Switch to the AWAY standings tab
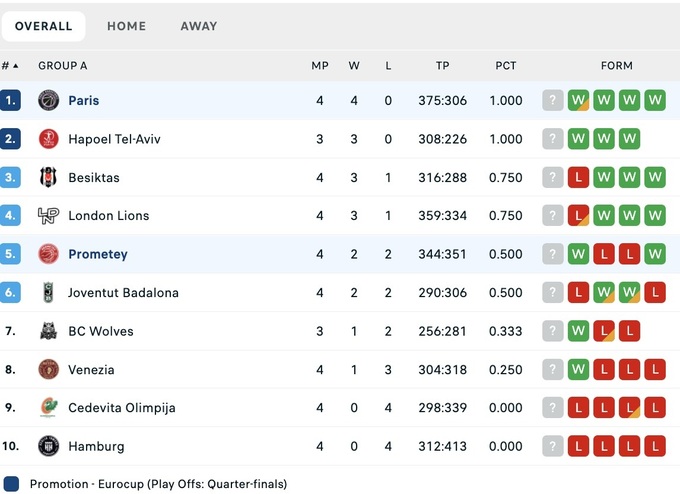Image resolution: width=680 pixels, height=494 pixels. click(x=198, y=26)
